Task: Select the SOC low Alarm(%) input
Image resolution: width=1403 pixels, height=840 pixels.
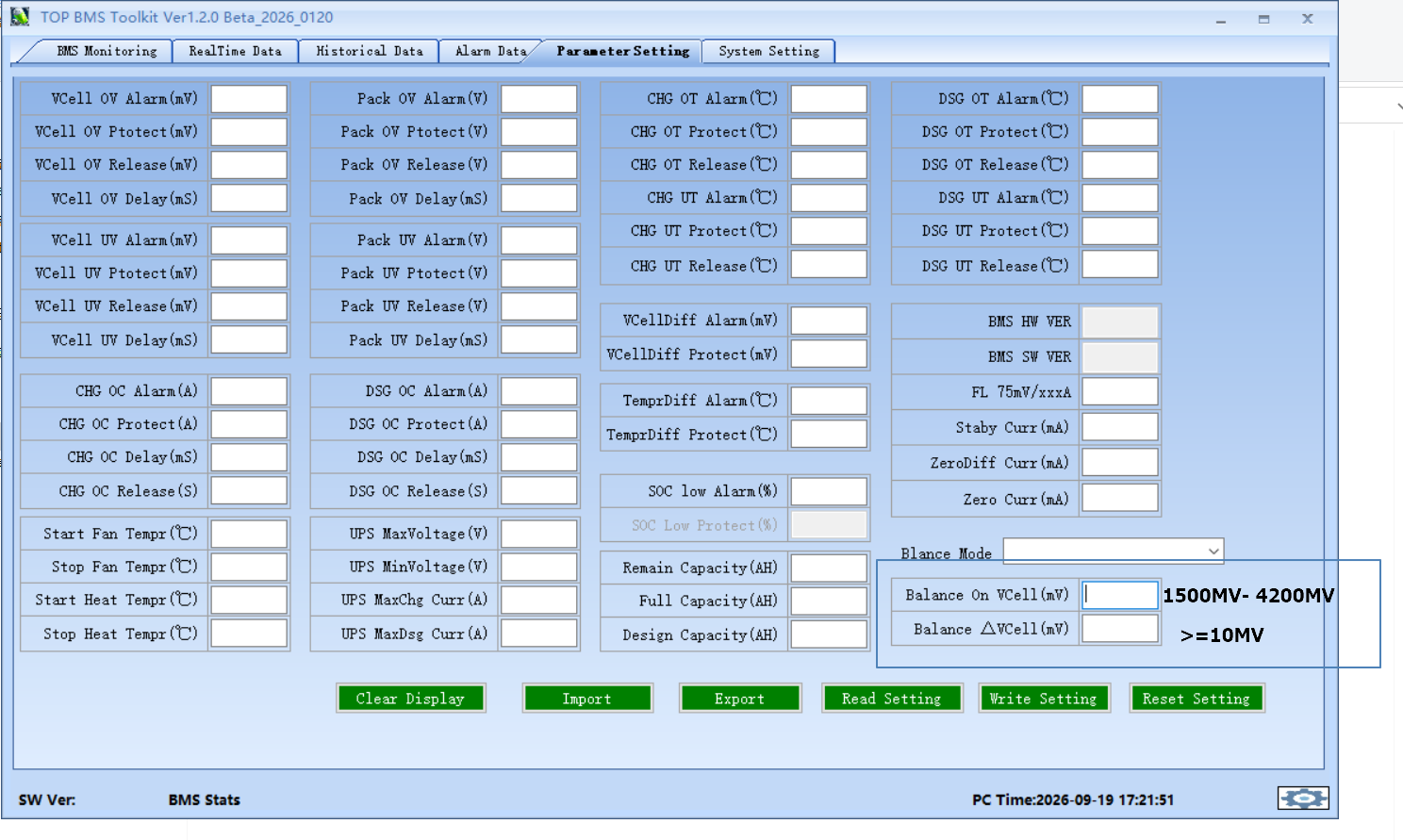Action: coord(829,491)
